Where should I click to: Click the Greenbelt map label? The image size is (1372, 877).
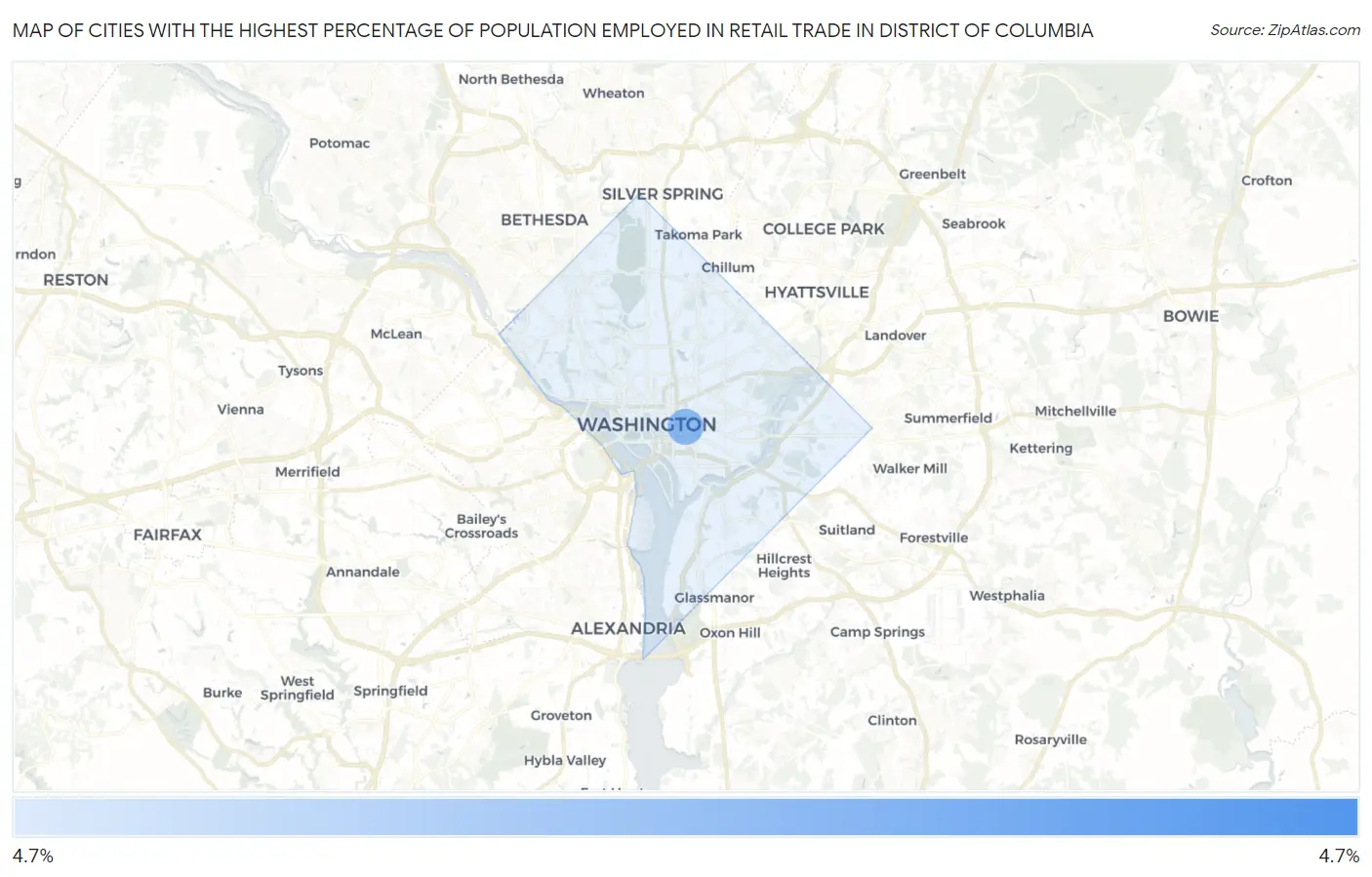pyautogui.click(x=933, y=174)
